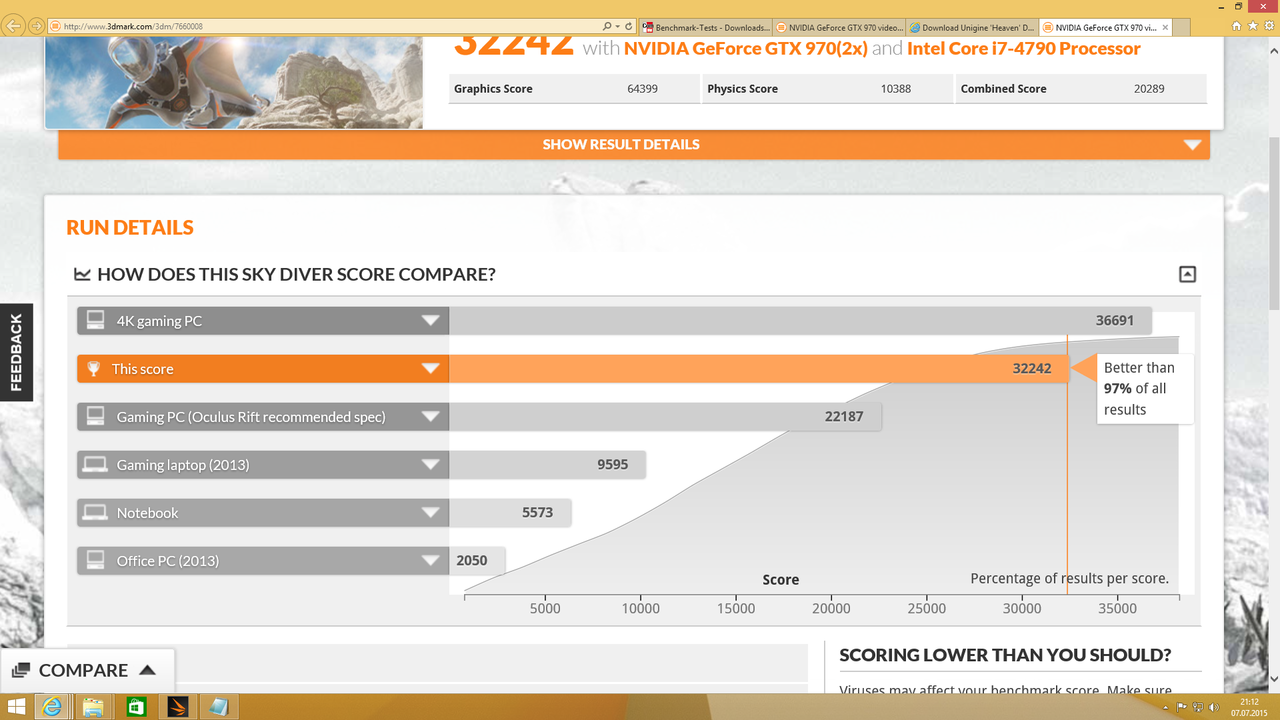Open File Explorer taskbar icon
The image size is (1280, 720).
pos(93,707)
